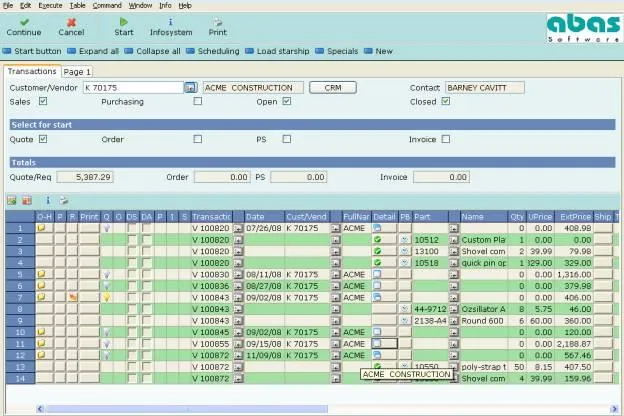Viewport: 624px width, 416px height.
Task: Click the CRM button
Action: point(333,88)
